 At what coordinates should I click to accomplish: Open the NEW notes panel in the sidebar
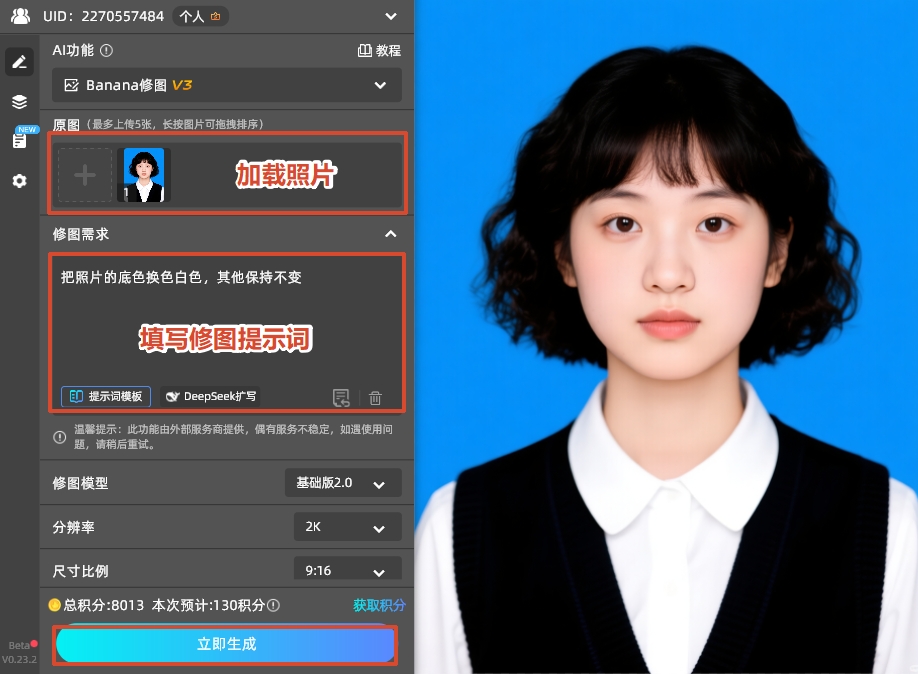[x=19, y=140]
